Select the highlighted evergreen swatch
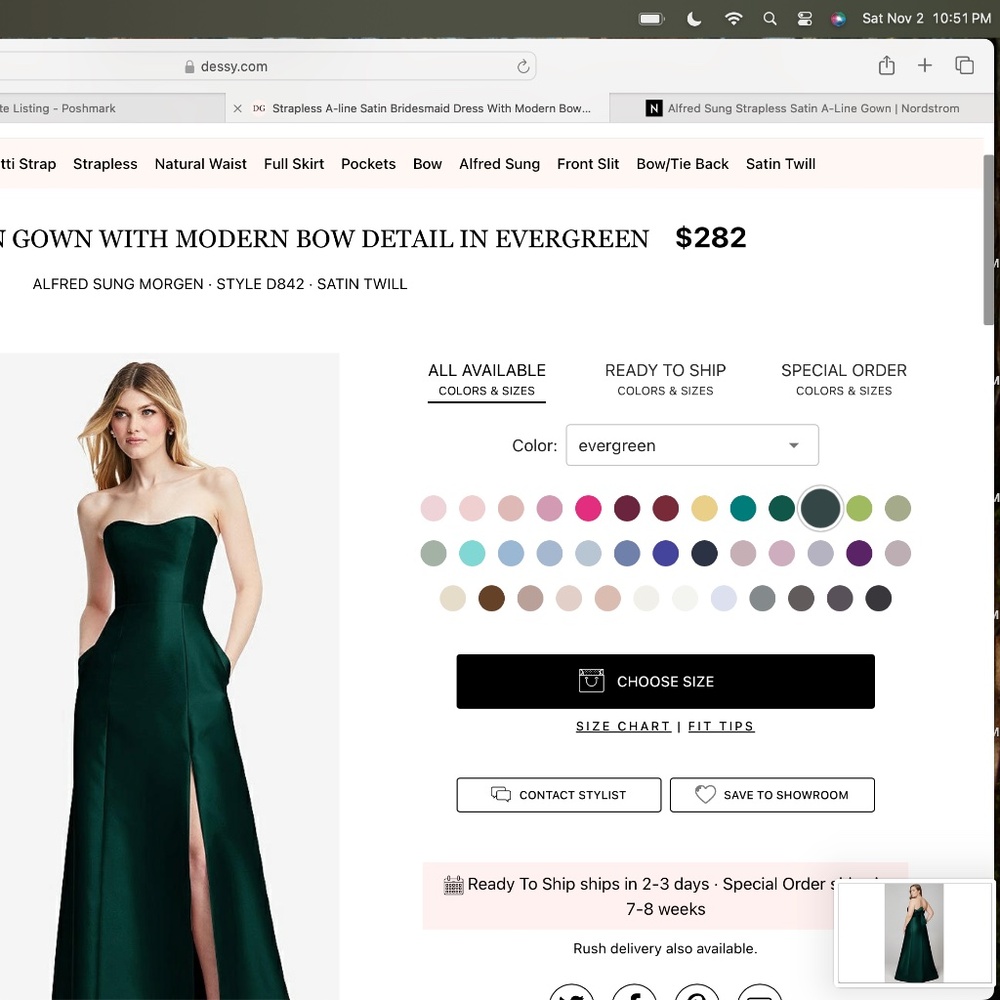The width and height of the screenshot is (1000, 1000). [820, 508]
